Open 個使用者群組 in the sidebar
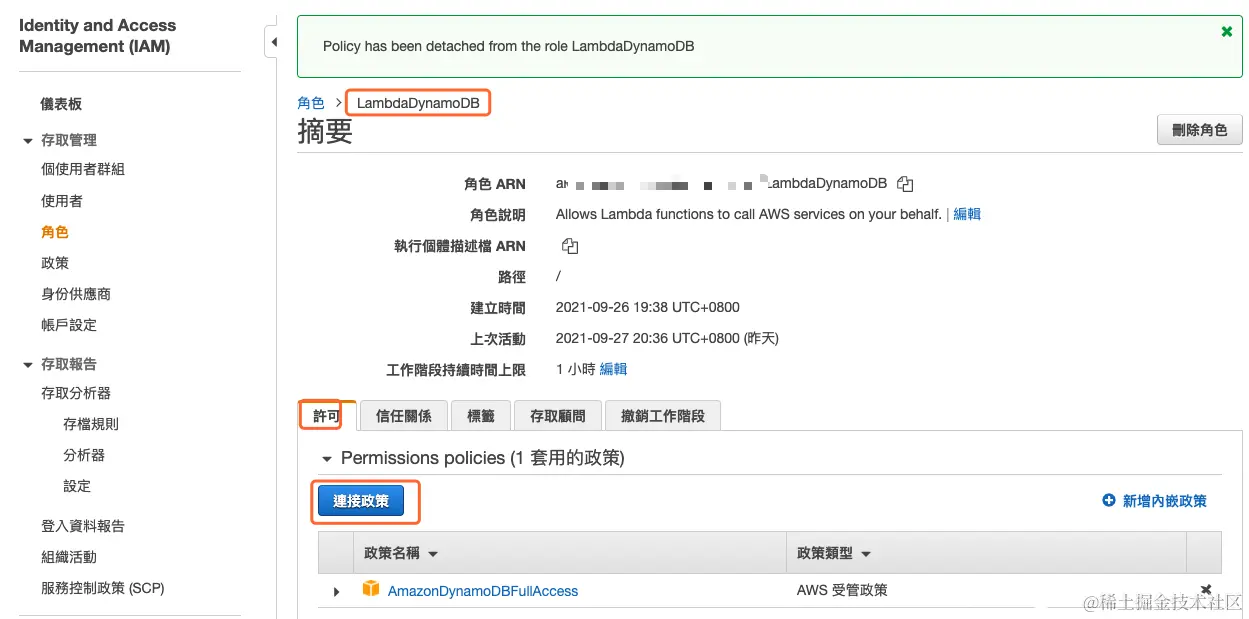The height and width of the screenshot is (619, 1249). (x=83, y=169)
